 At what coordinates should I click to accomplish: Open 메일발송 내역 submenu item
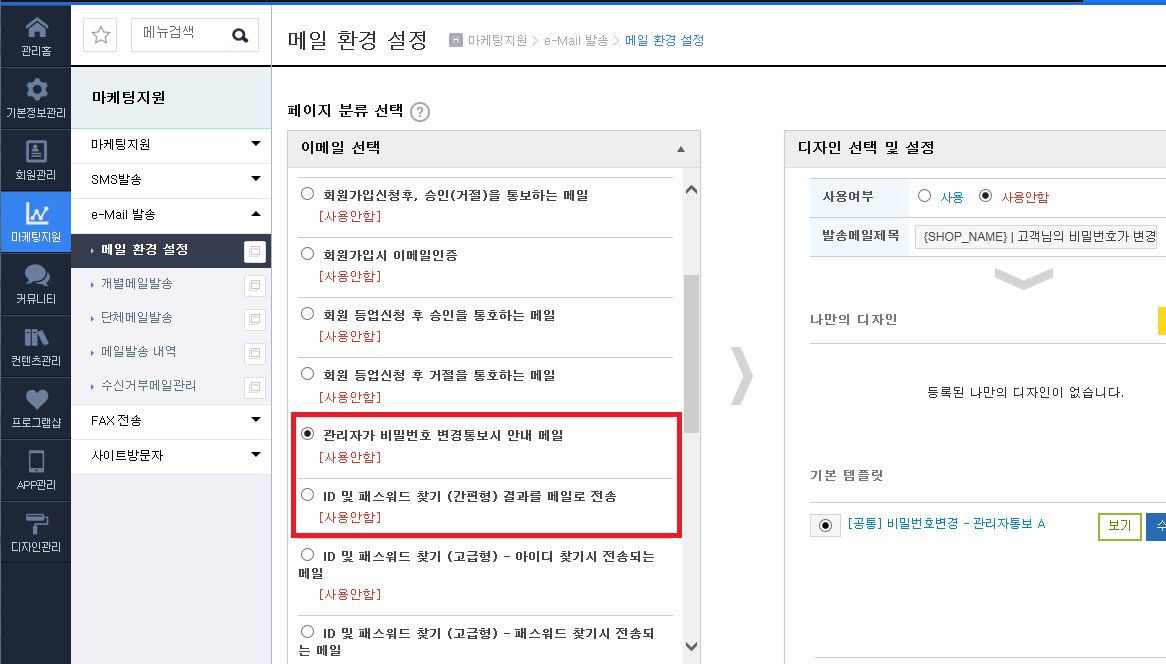click(x=138, y=351)
